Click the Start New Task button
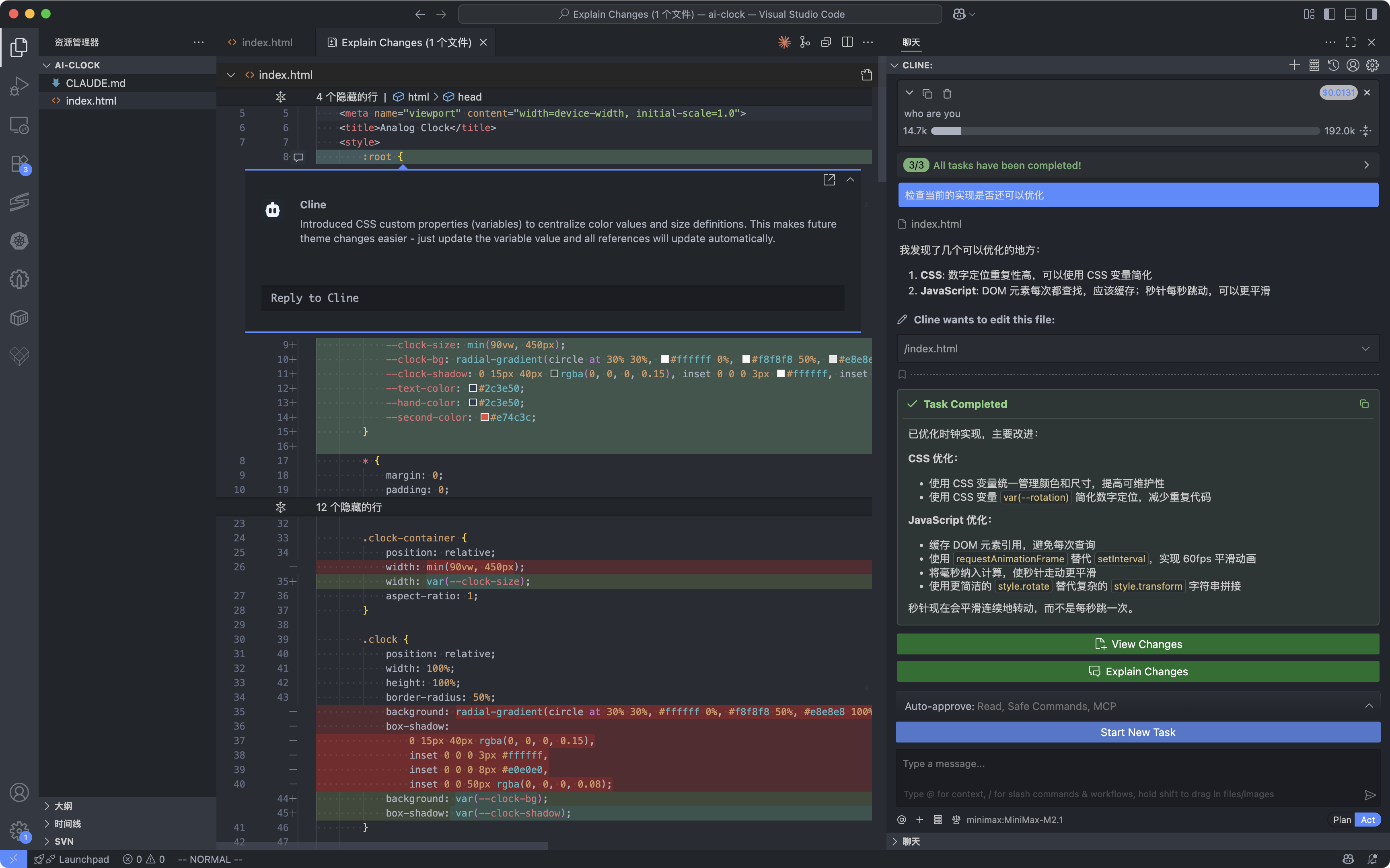Viewport: 1390px width, 868px height. click(x=1137, y=732)
